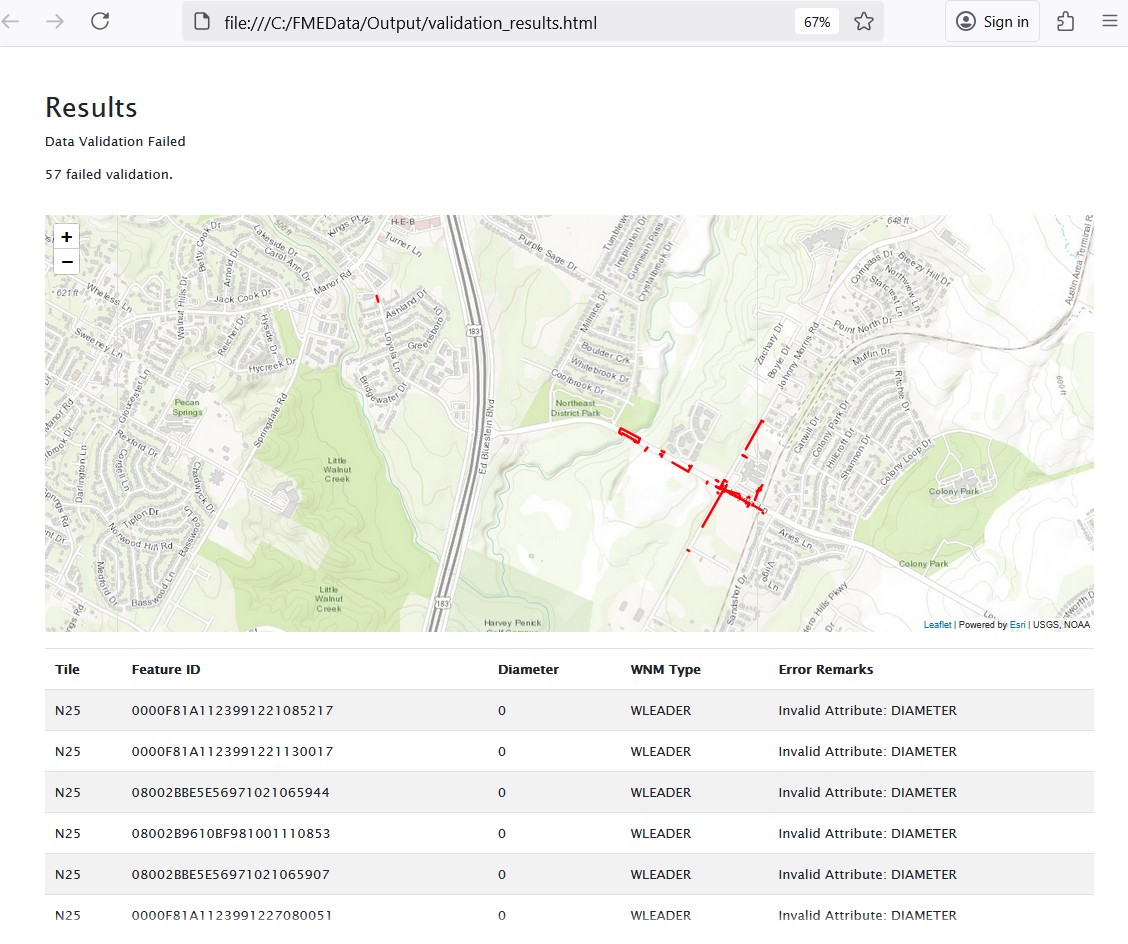This screenshot has width=1128, height=944.
Task: Click the 67% zoom level indicator
Action: click(817, 22)
